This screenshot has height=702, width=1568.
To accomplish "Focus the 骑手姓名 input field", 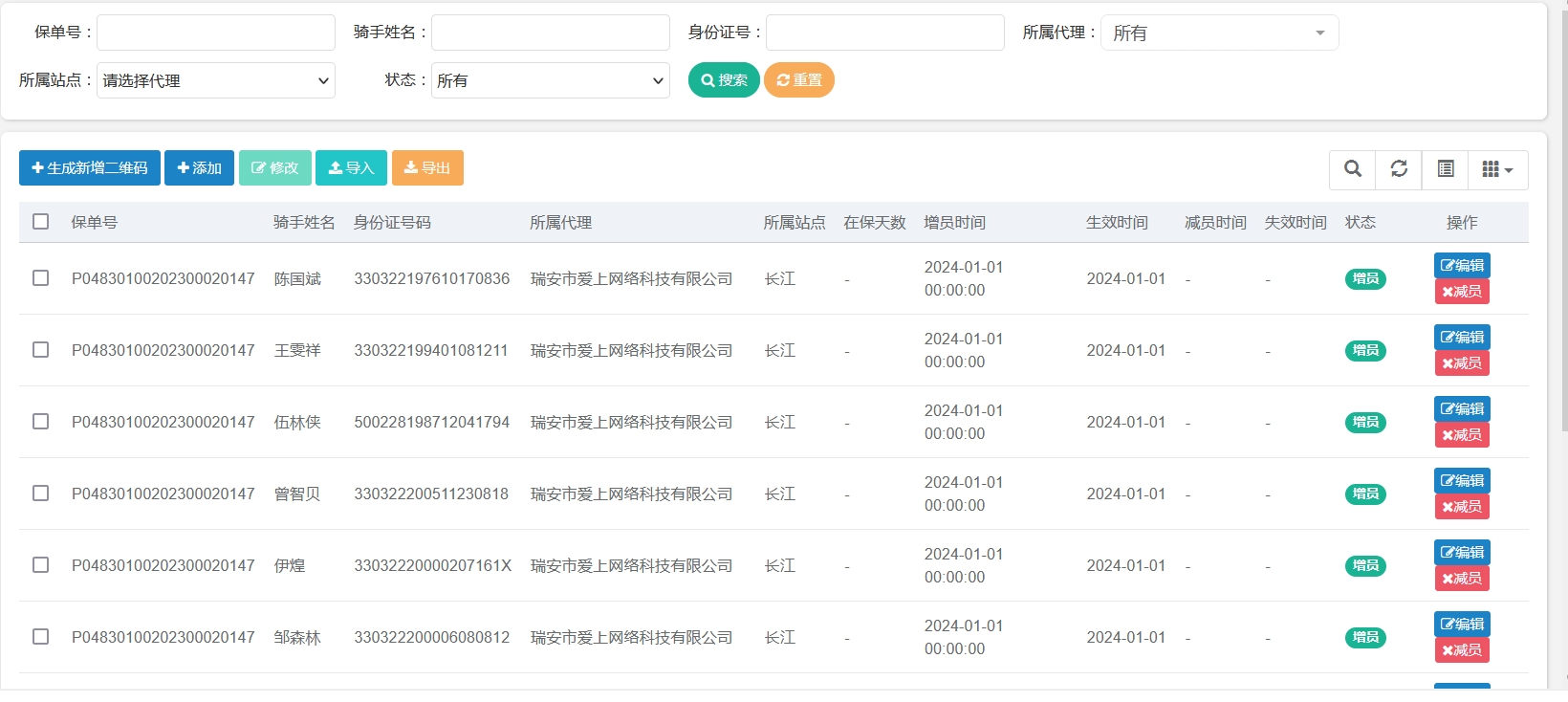I will click(x=551, y=33).
